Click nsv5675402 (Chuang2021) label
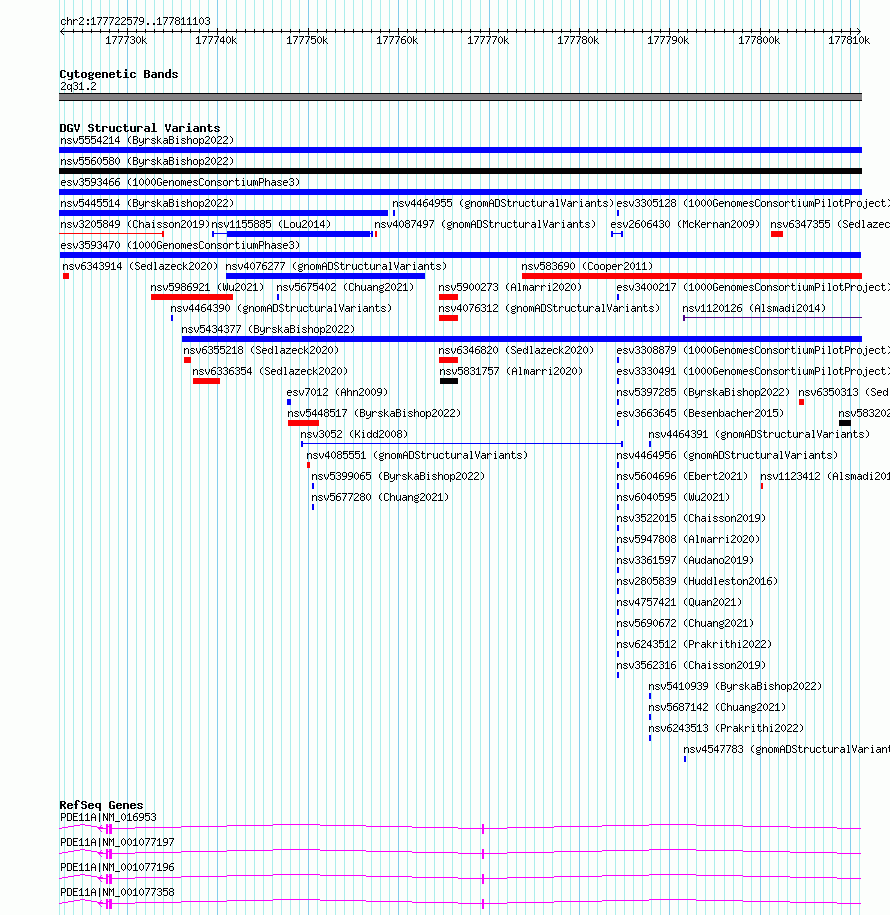Image resolution: width=890 pixels, height=915 pixels. coord(345,288)
